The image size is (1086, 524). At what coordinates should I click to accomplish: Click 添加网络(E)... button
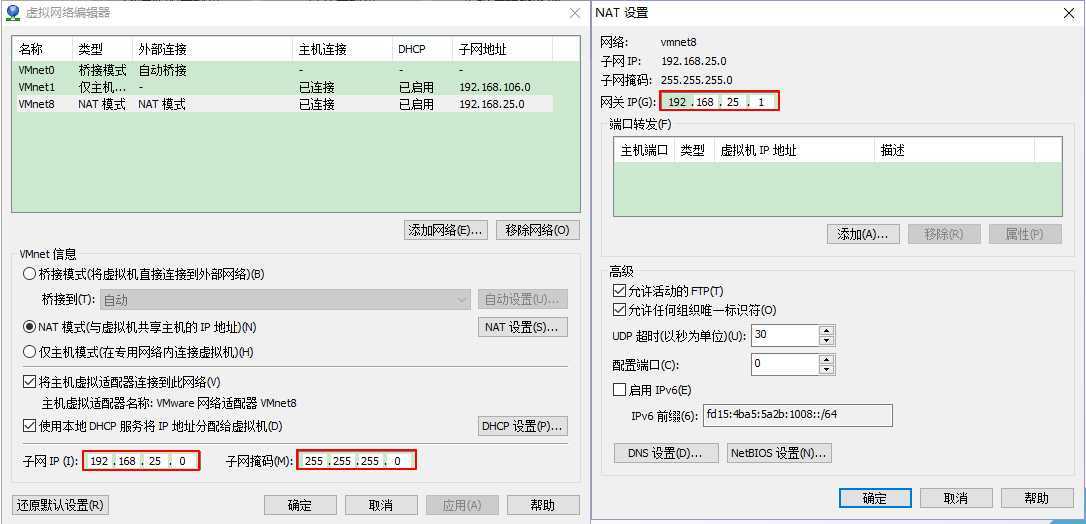click(x=446, y=231)
